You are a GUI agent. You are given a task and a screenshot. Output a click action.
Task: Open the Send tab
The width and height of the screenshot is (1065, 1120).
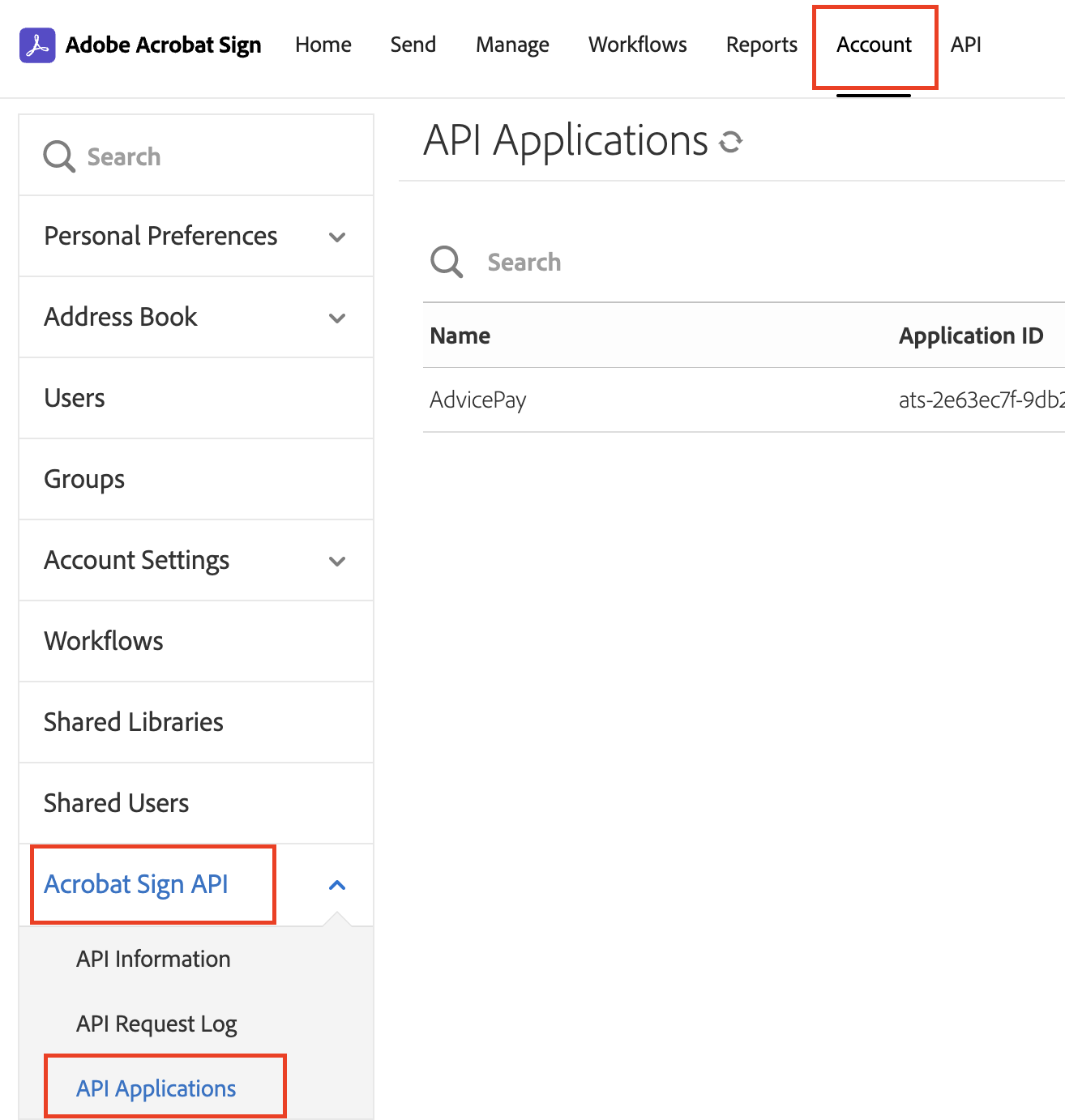pyautogui.click(x=413, y=45)
